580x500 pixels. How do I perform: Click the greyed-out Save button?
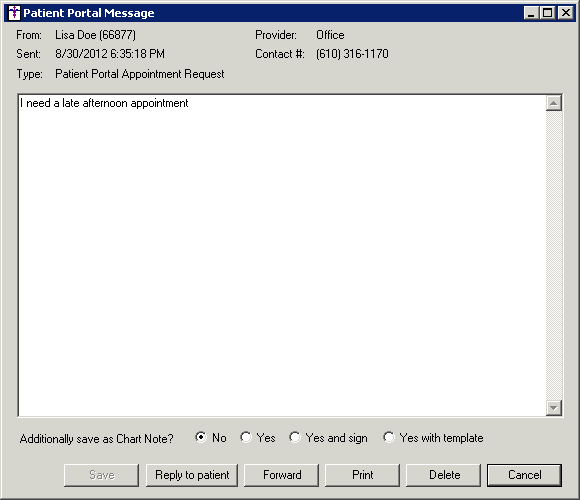101,475
